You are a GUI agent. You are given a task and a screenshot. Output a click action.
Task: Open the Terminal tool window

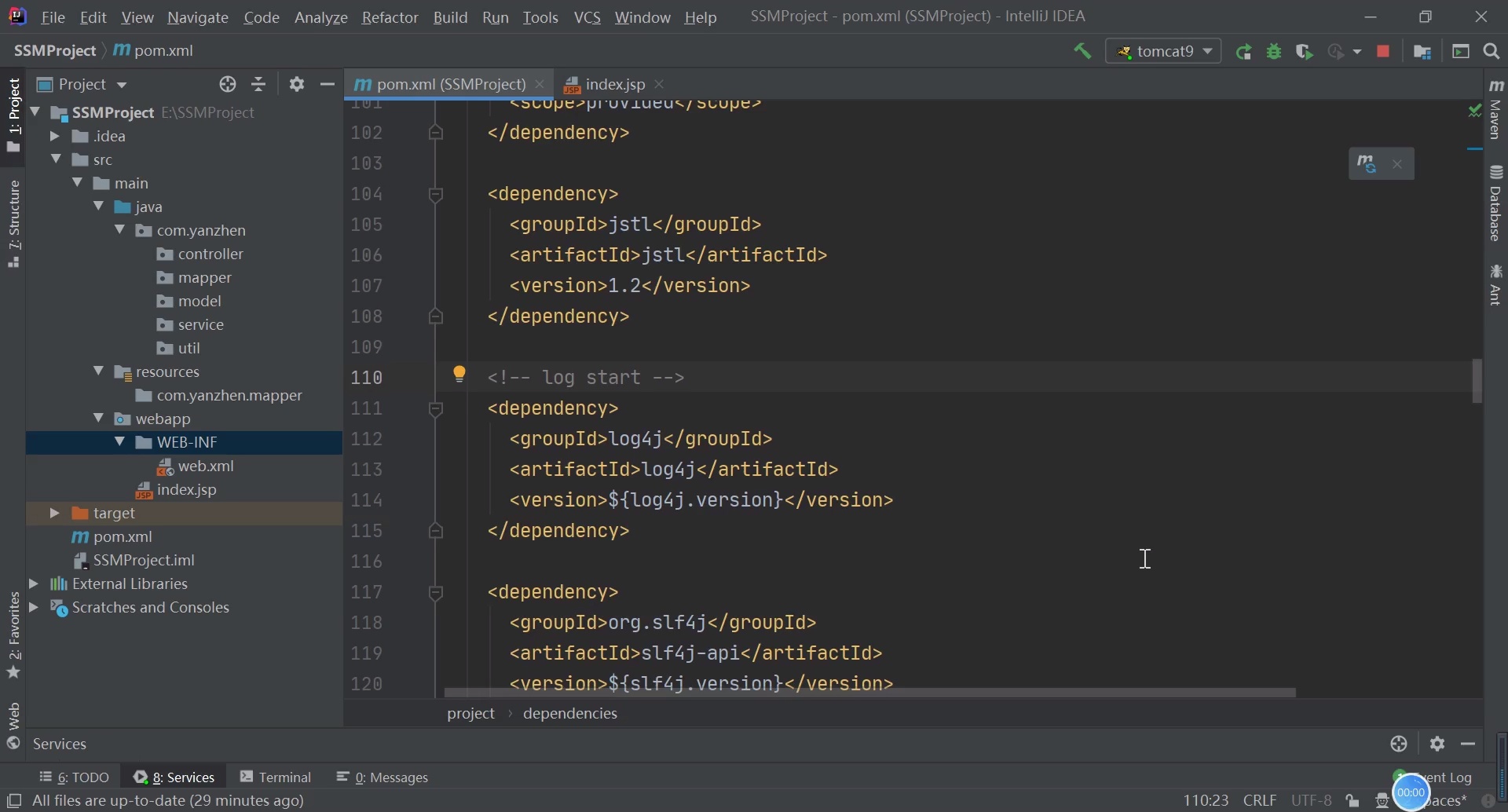[x=276, y=777]
